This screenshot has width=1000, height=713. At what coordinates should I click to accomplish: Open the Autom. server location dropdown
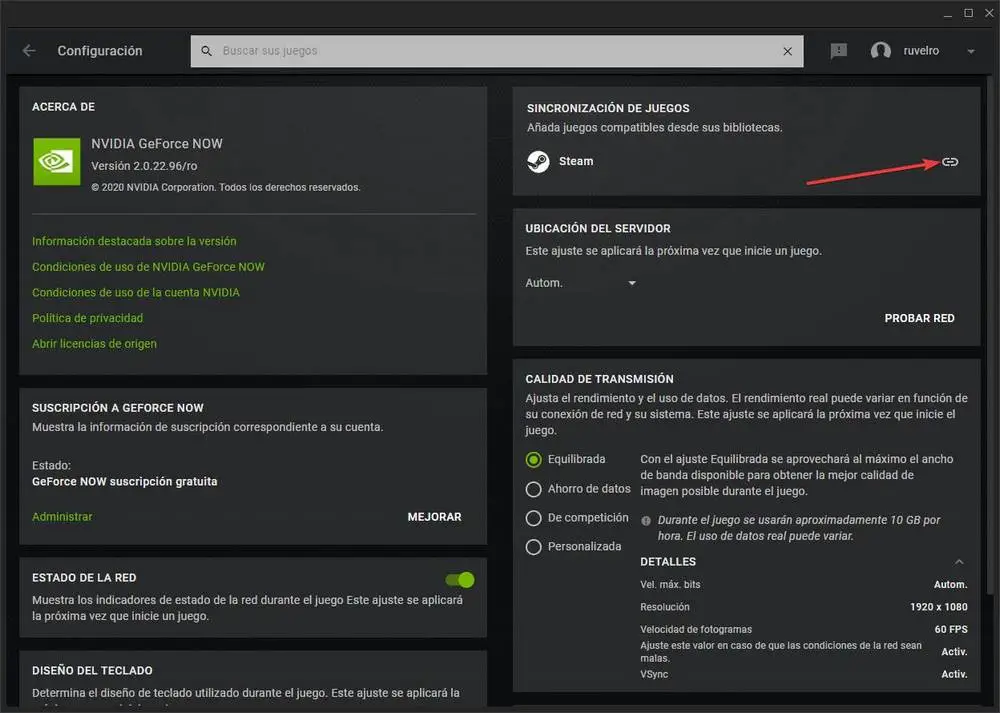(580, 283)
